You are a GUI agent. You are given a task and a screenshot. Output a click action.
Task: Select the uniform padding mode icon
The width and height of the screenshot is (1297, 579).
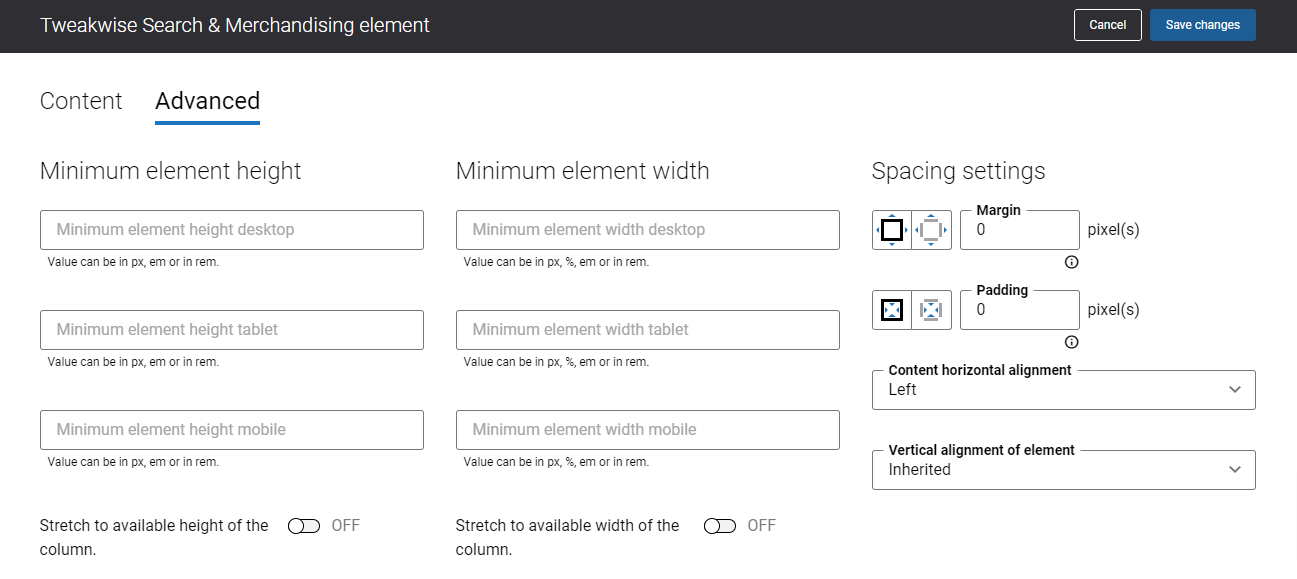[892, 310]
